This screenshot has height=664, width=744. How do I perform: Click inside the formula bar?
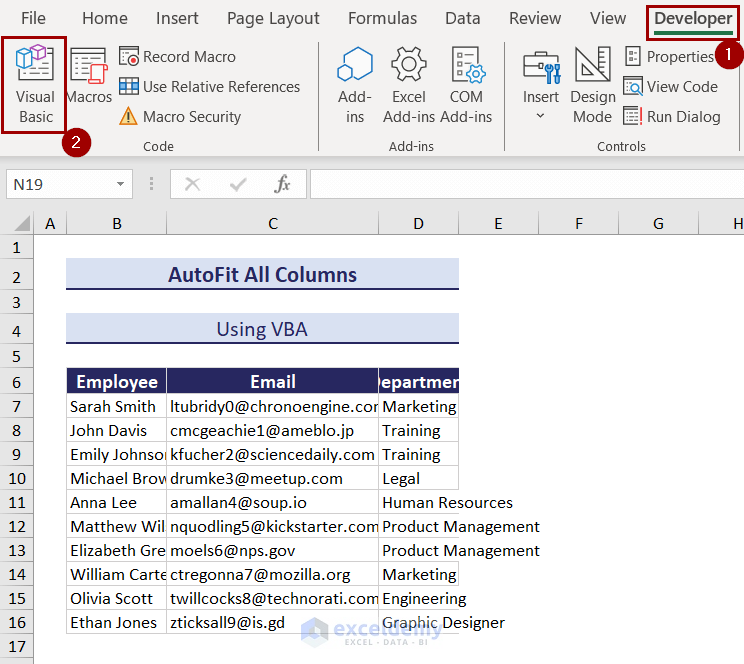[527, 184]
